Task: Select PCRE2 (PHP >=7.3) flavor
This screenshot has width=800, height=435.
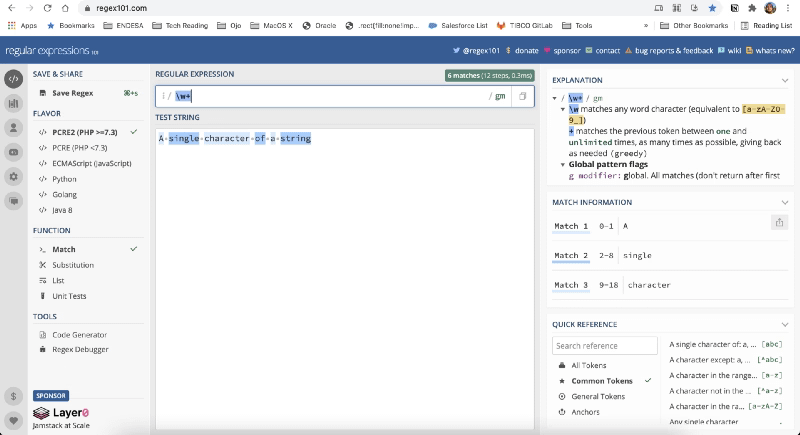Action: click(87, 131)
